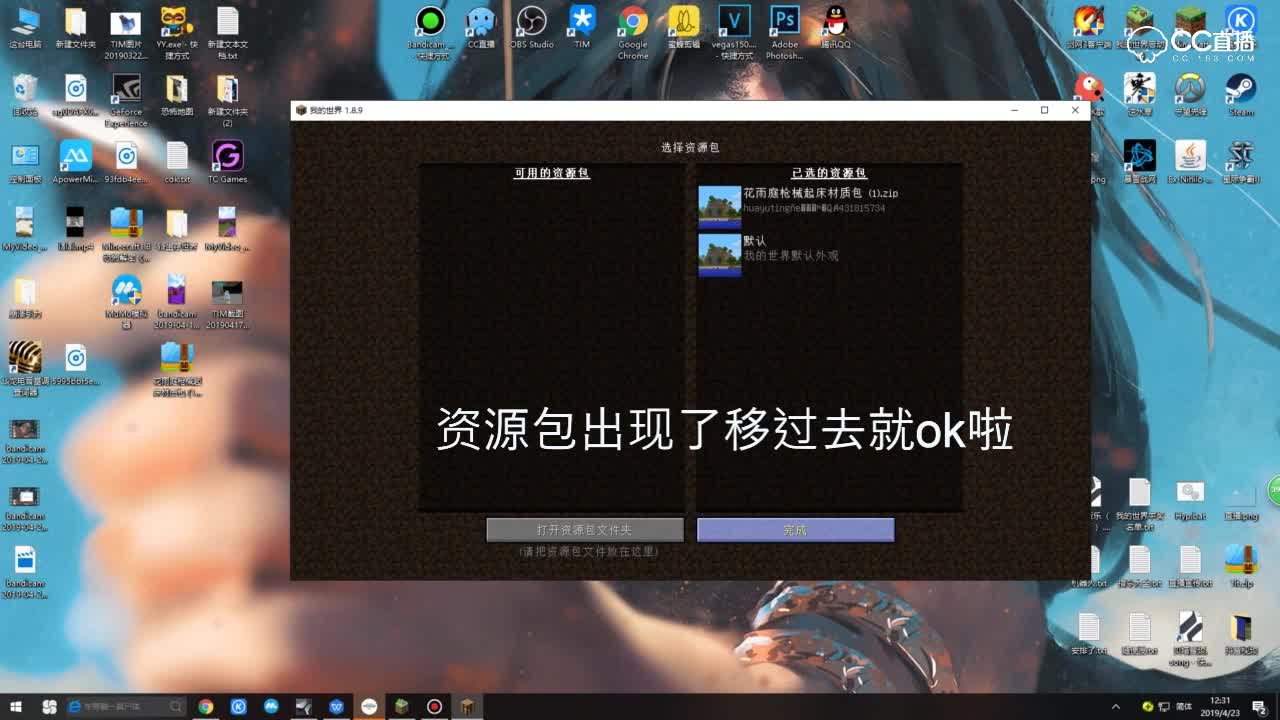Image resolution: width=1280 pixels, height=720 pixels.
Task: Open the YY.exe shortcut icon
Action: [x=177, y=32]
